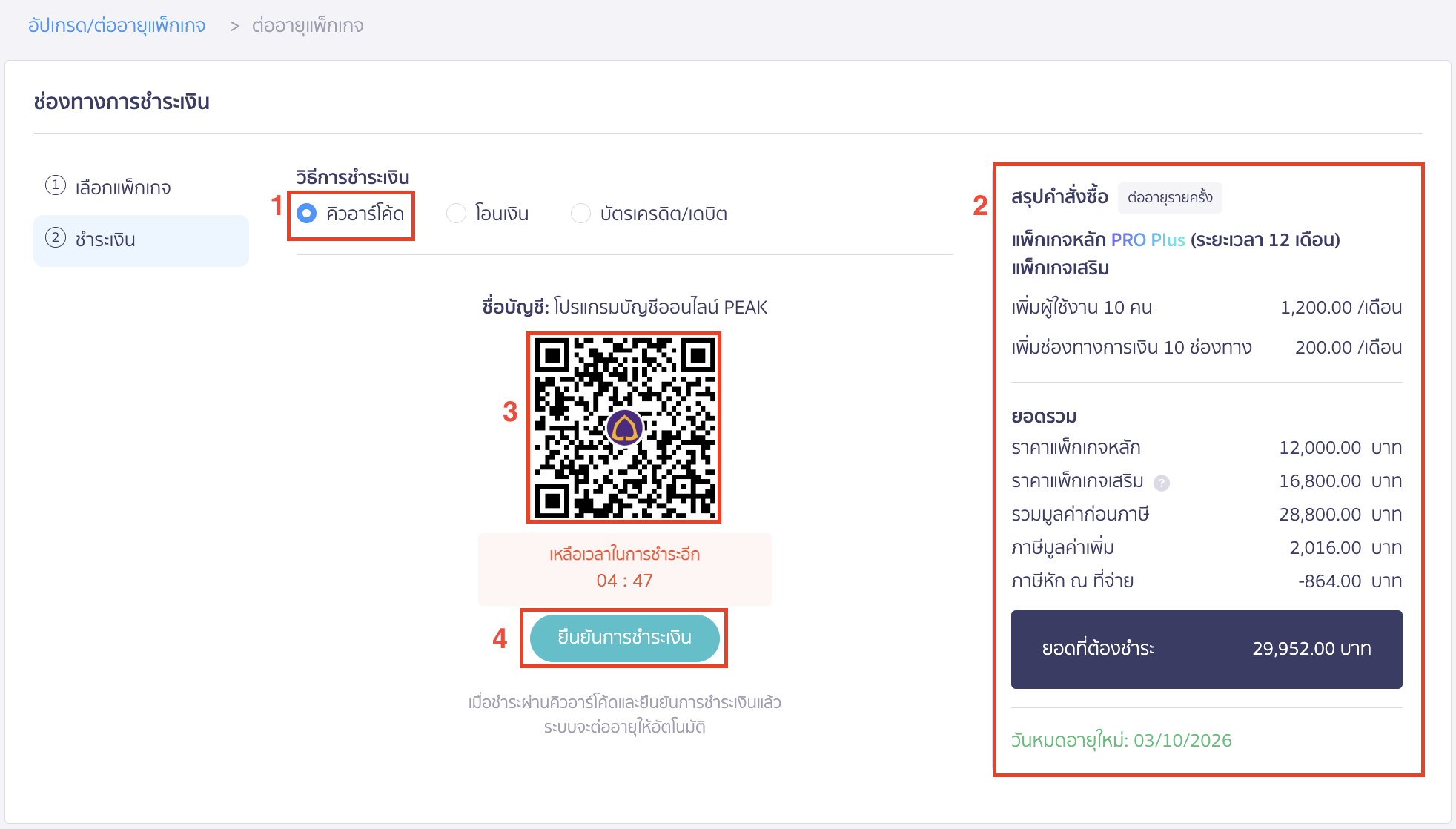The width and height of the screenshot is (1456, 829).
Task: Click the new expiry date 03/10/2026
Action: 1121,739
